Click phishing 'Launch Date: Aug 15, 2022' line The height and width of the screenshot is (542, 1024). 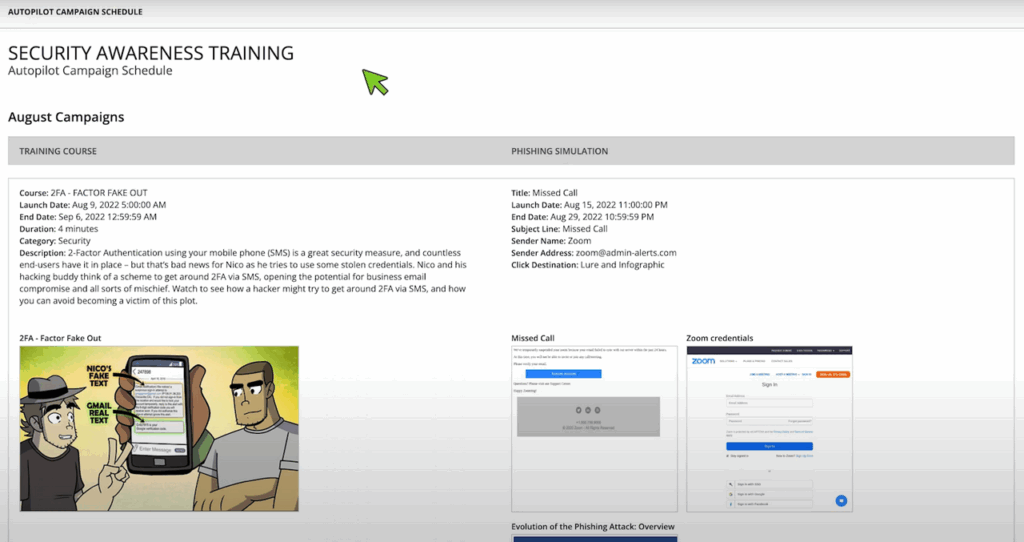click(x=590, y=204)
